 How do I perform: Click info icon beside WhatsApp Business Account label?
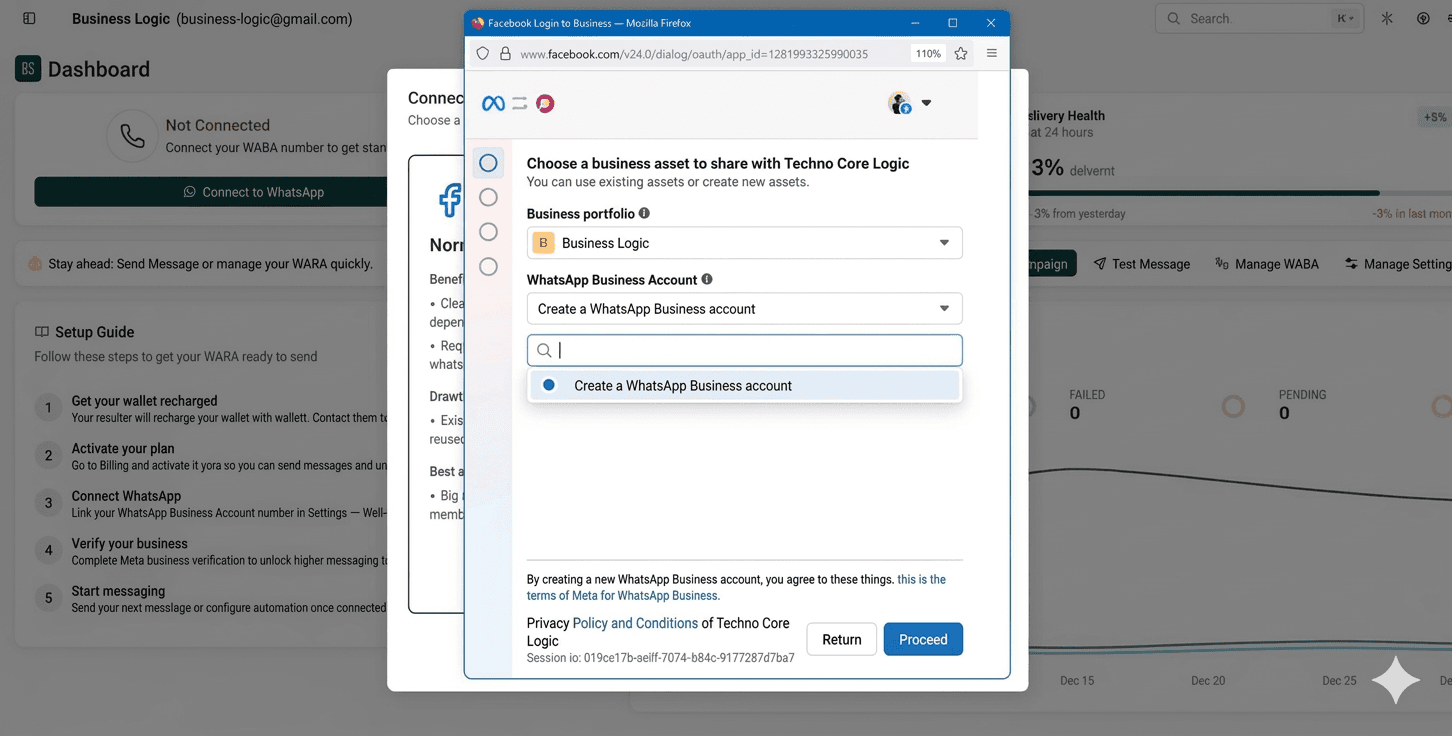coord(707,280)
